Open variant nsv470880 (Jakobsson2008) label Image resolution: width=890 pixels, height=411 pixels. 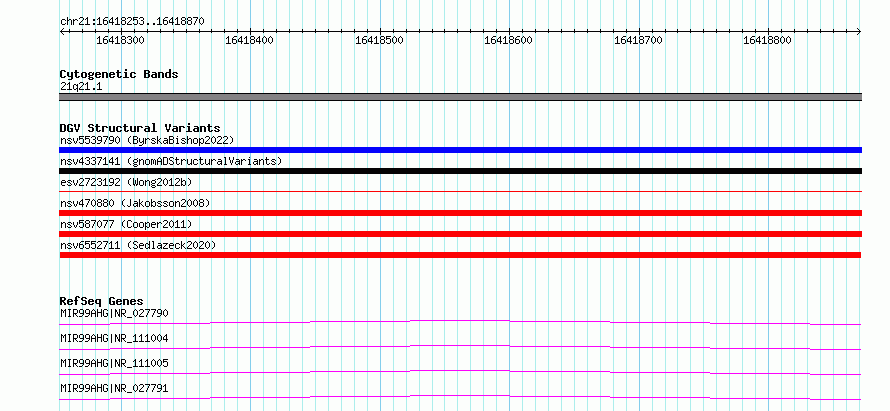[x=135, y=203]
